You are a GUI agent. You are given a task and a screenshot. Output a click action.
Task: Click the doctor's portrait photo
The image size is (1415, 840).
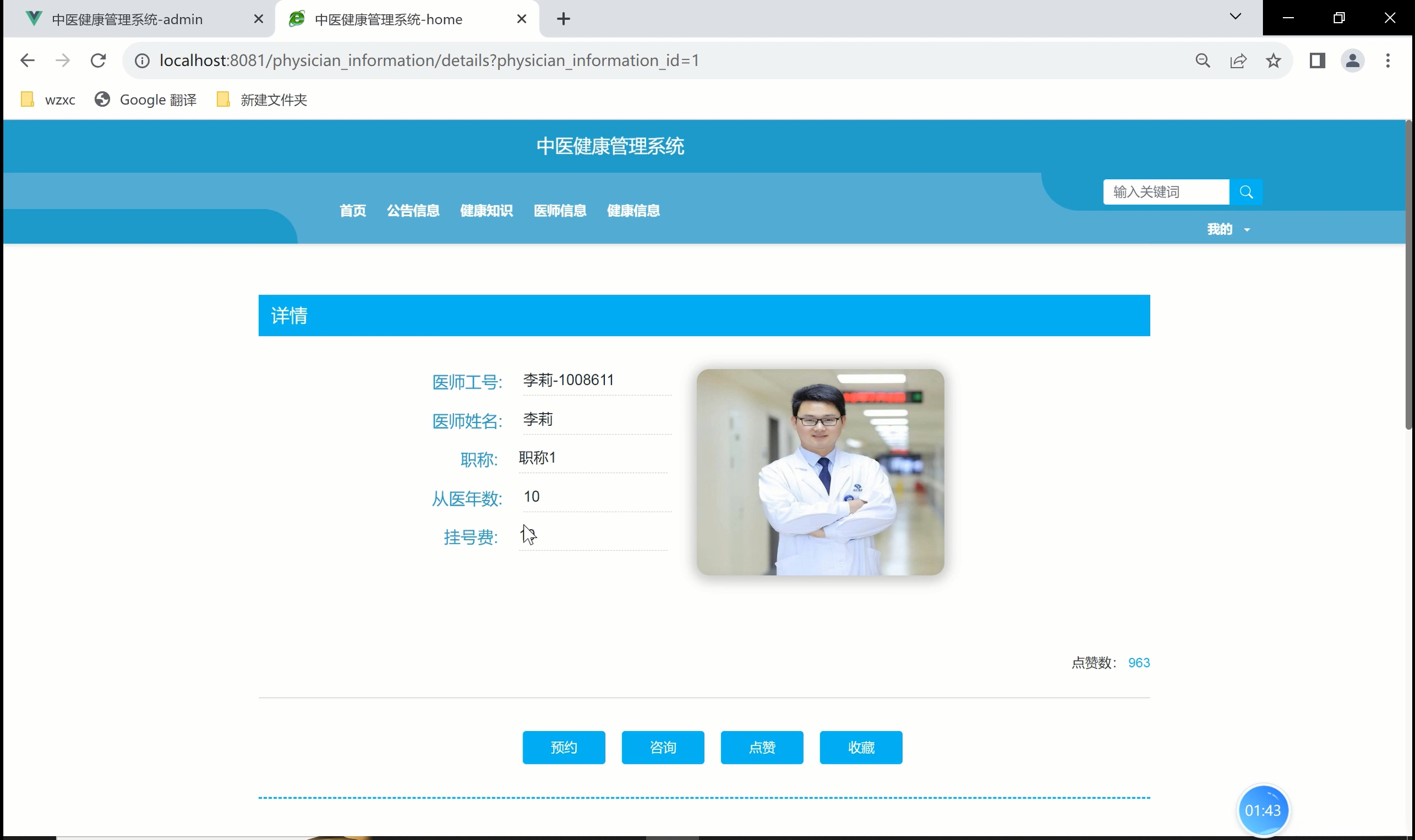click(819, 472)
